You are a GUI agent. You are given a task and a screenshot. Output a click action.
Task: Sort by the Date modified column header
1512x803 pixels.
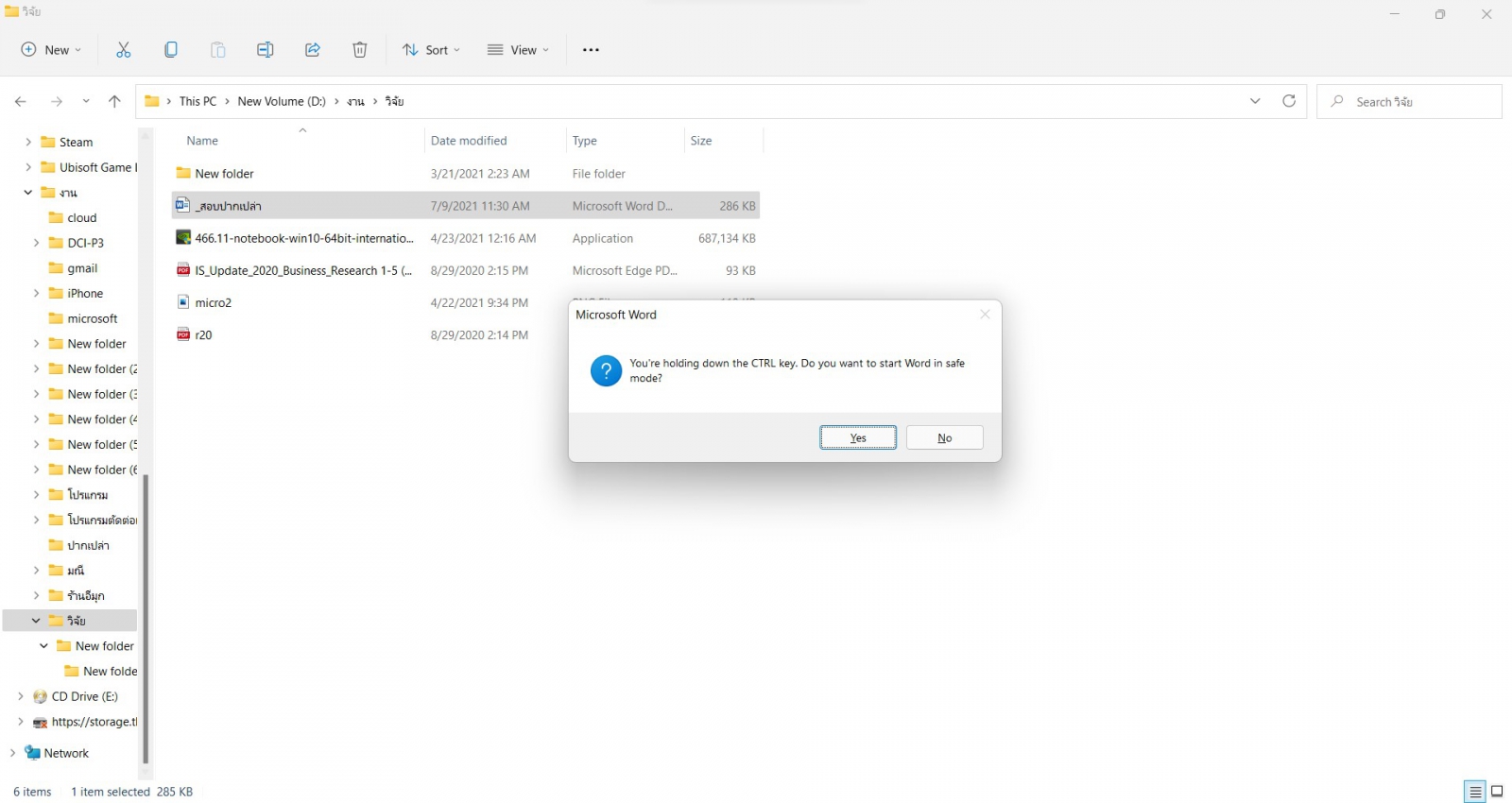click(x=469, y=141)
